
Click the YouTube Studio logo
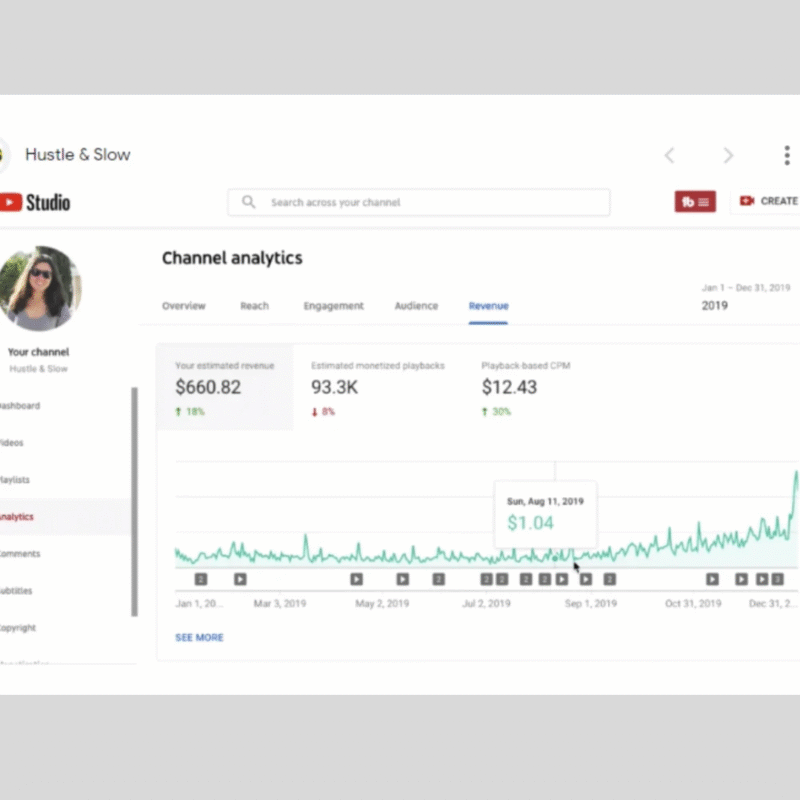[35, 201]
